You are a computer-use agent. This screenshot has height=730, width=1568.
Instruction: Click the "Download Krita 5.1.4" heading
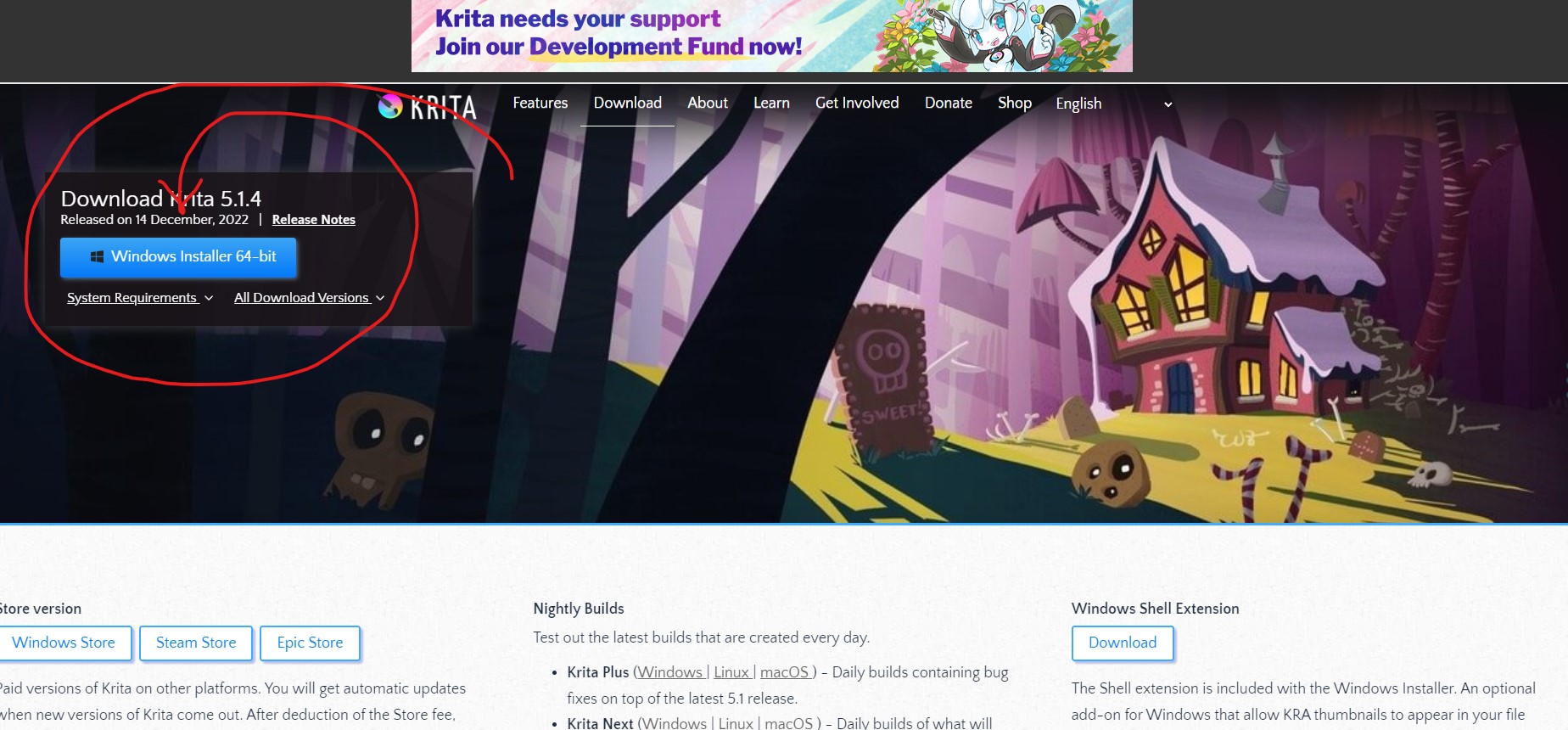(161, 199)
